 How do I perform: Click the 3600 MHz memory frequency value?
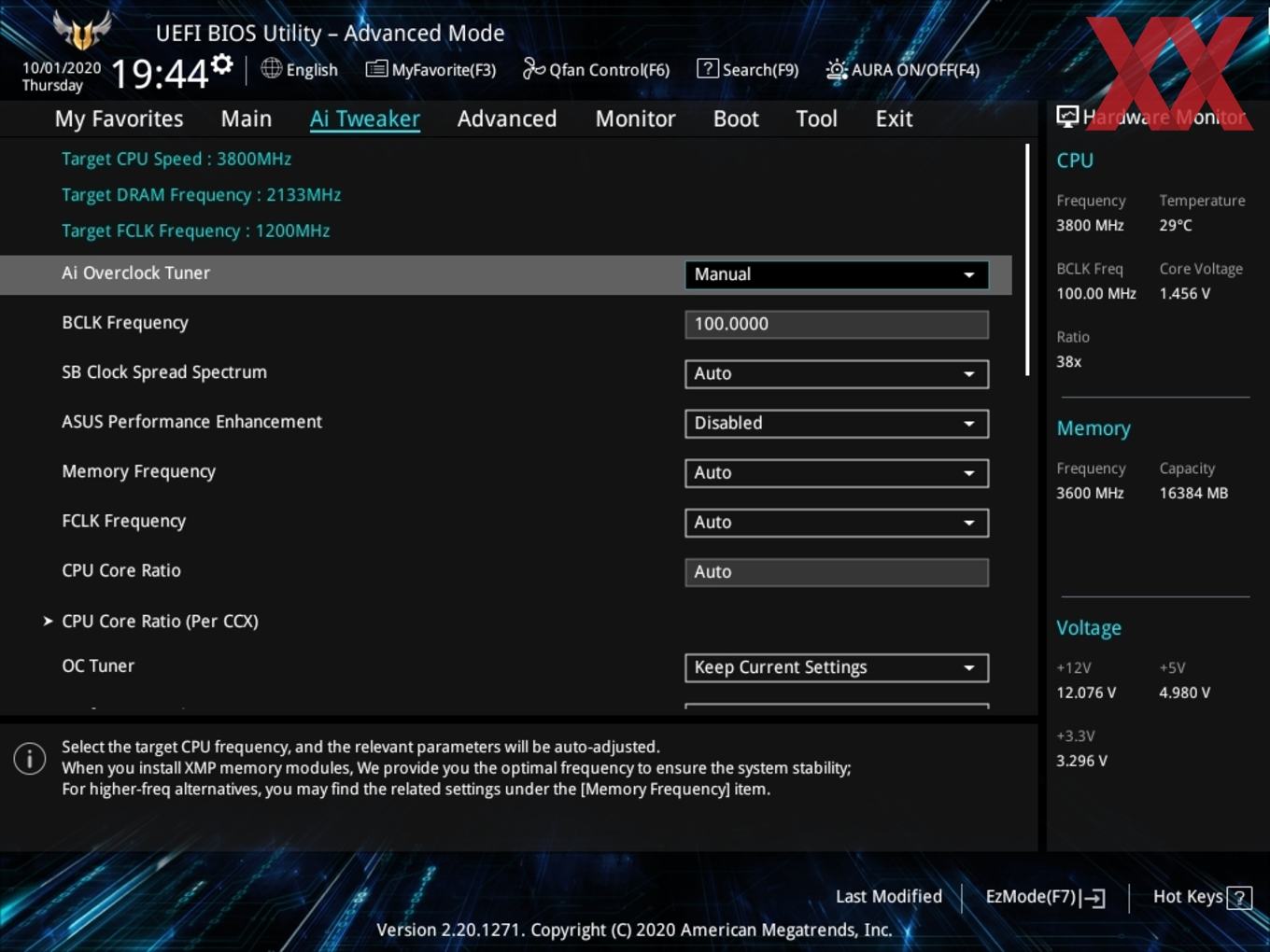click(x=1090, y=493)
